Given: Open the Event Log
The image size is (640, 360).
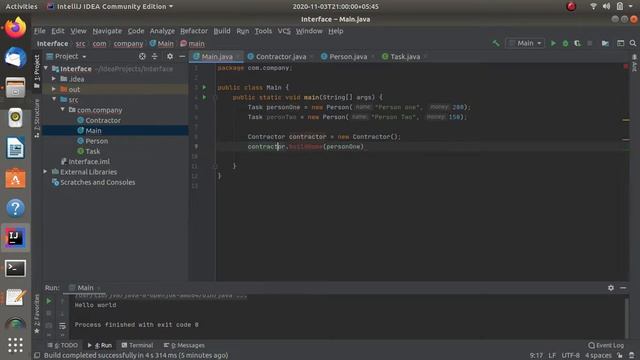Looking at the screenshot, I should (x=606, y=345).
